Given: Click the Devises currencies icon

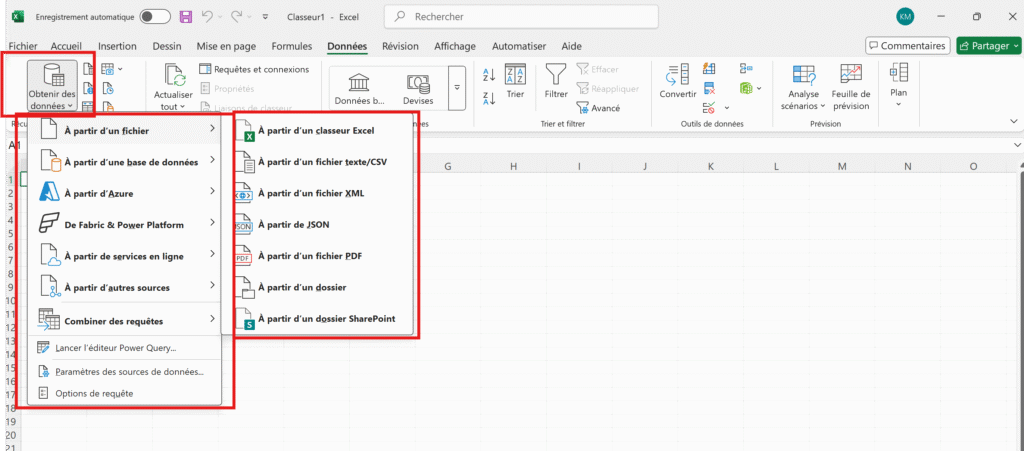Looking at the screenshot, I should pos(418,83).
